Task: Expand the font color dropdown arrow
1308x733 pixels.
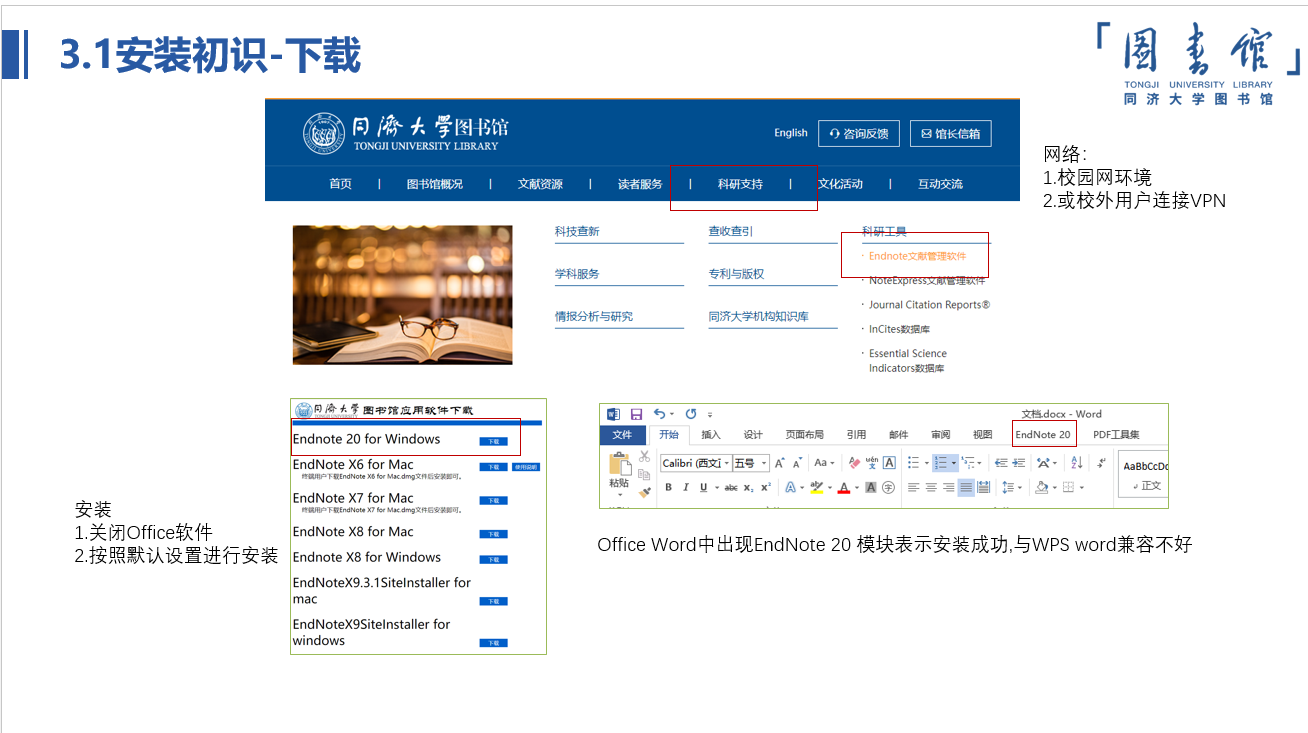Action: click(x=857, y=487)
